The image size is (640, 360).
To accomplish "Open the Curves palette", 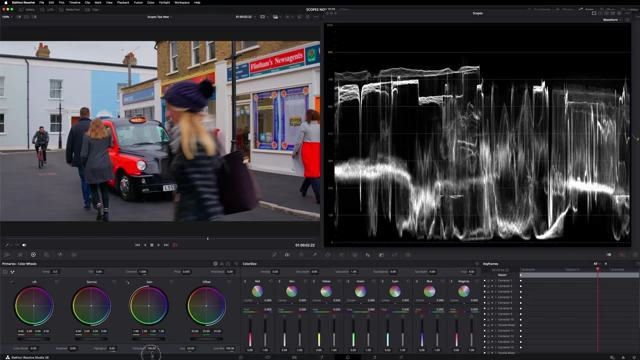I will (274, 255).
